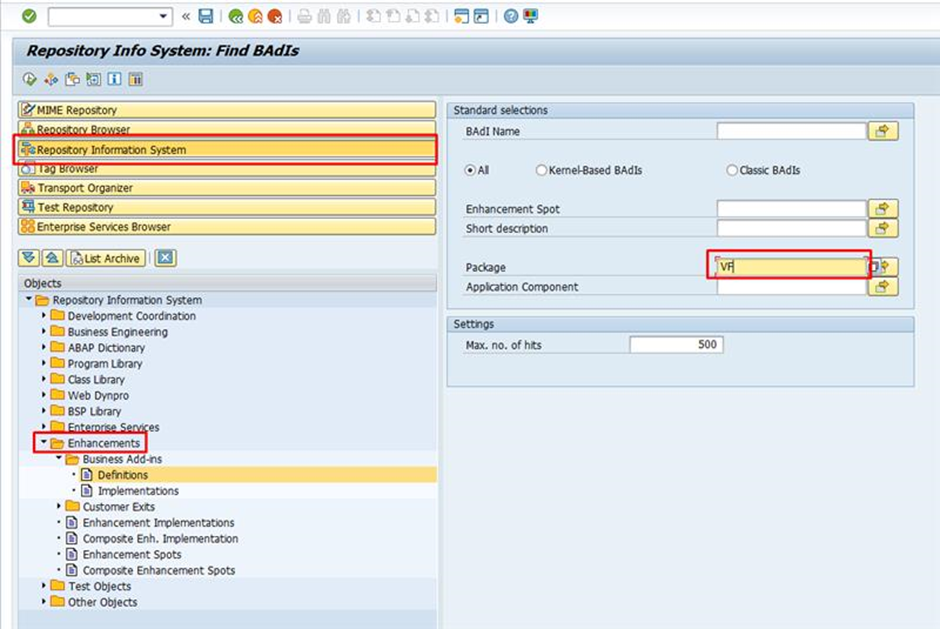Click the Application Component input field

[x=791, y=287]
